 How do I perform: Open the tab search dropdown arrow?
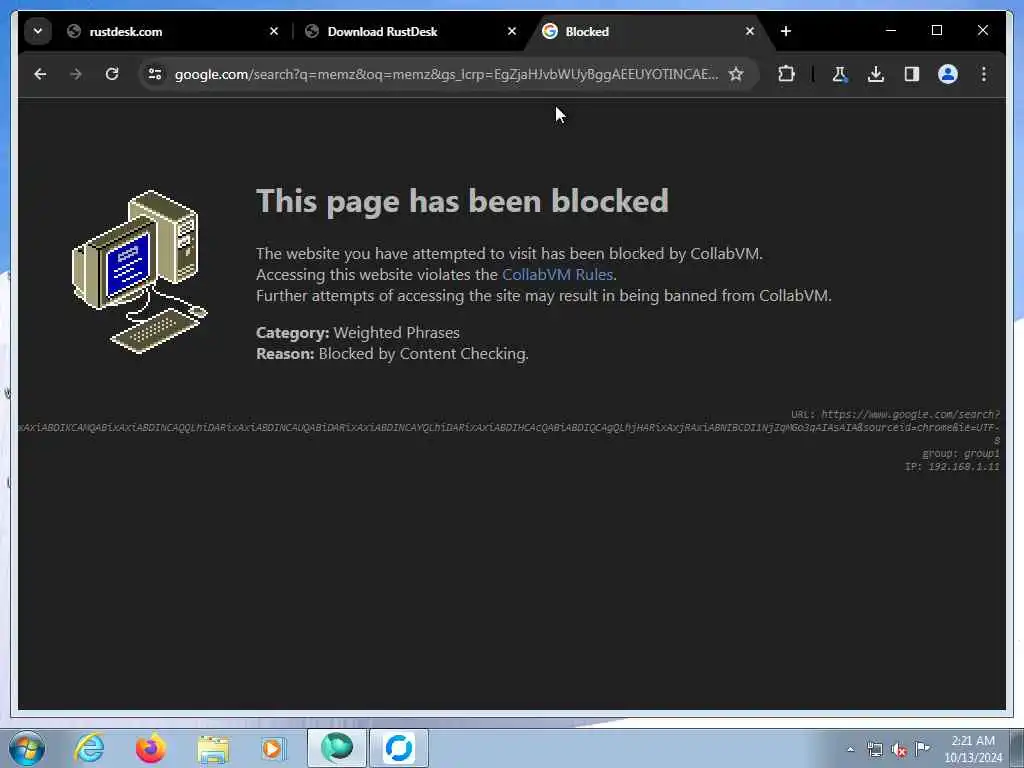(38, 31)
